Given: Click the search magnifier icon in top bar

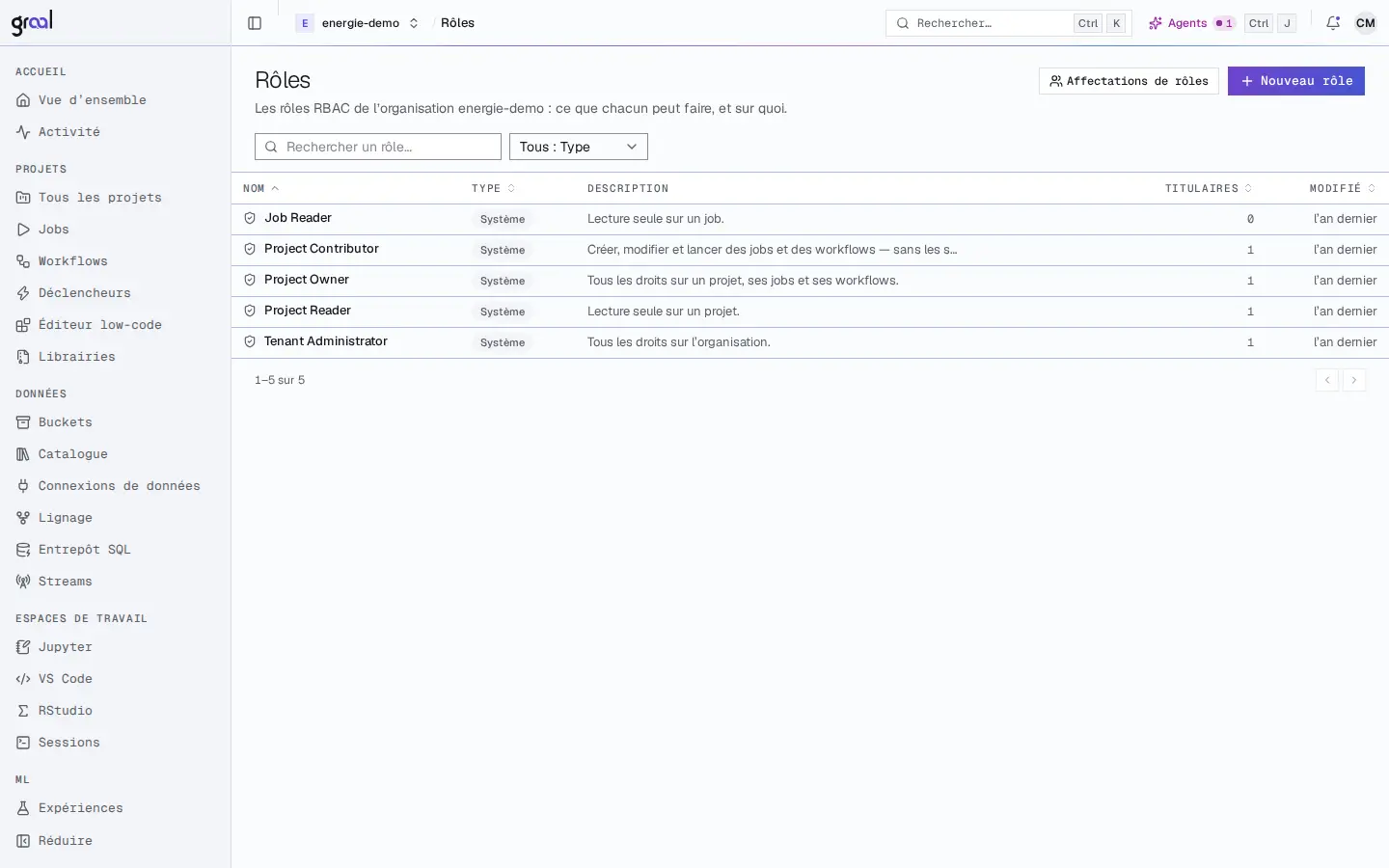Looking at the screenshot, I should click(903, 23).
